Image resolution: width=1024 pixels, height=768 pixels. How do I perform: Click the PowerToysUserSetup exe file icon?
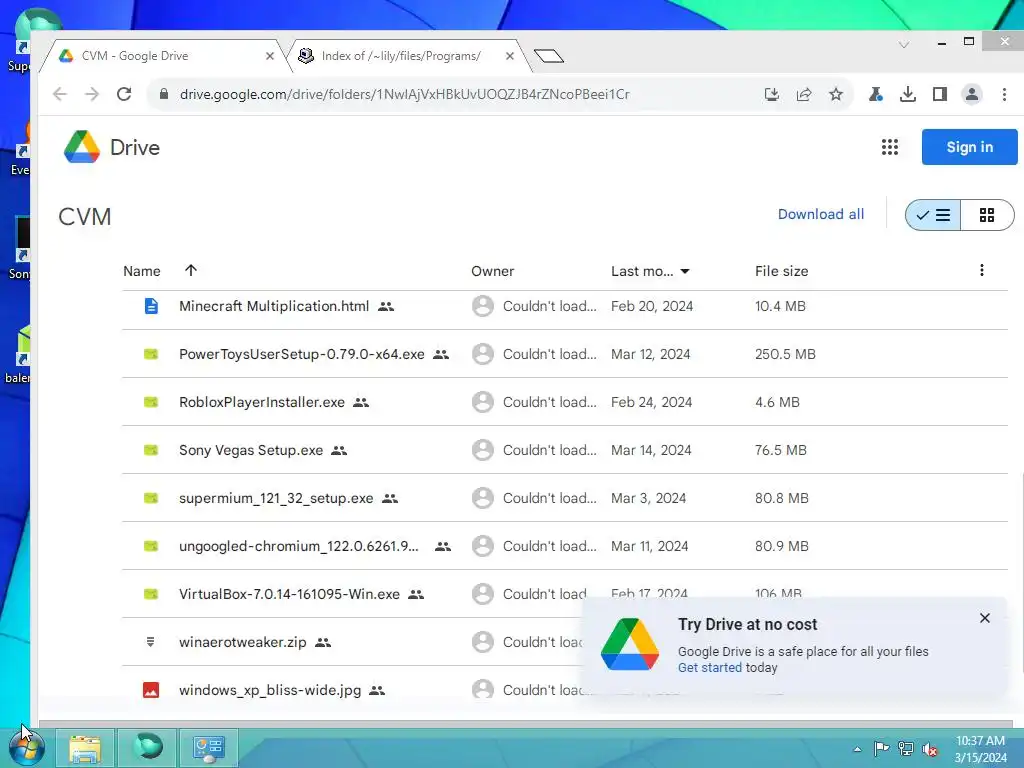[151, 354]
